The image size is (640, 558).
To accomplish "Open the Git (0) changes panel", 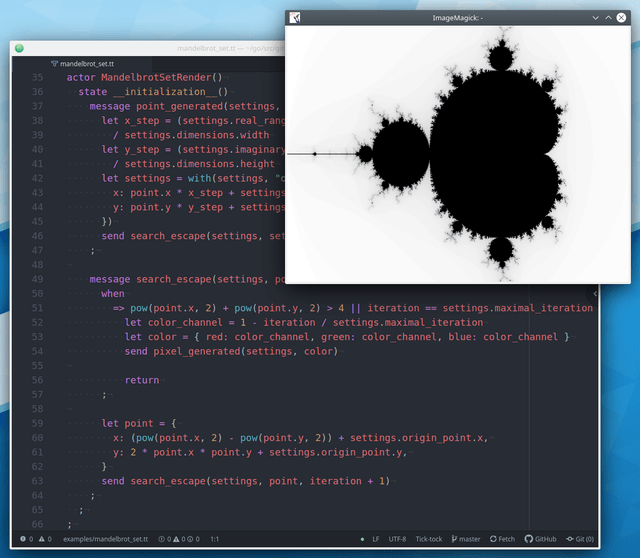I will pyautogui.click(x=580, y=539).
